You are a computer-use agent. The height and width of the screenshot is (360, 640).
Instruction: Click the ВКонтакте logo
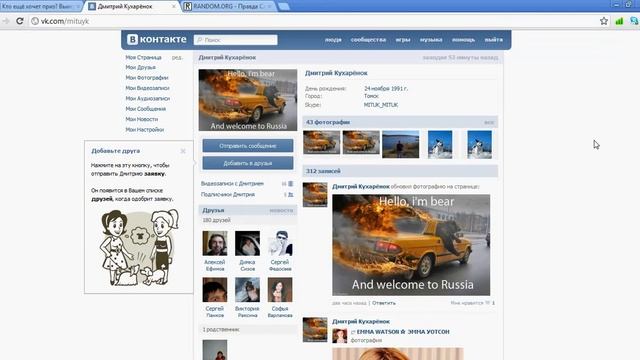[x=157, y=39]
